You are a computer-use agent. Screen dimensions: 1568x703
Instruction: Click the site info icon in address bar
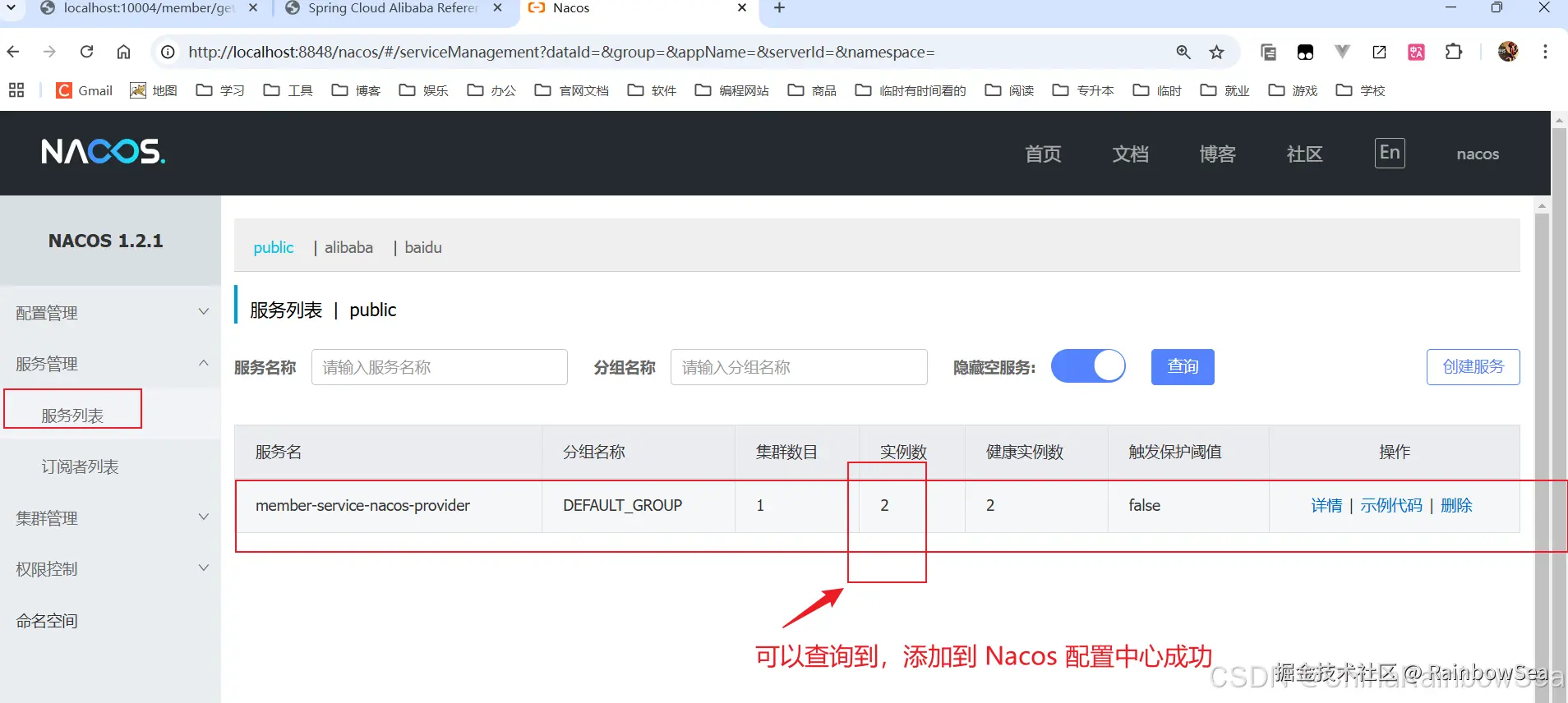coord(168,52)
